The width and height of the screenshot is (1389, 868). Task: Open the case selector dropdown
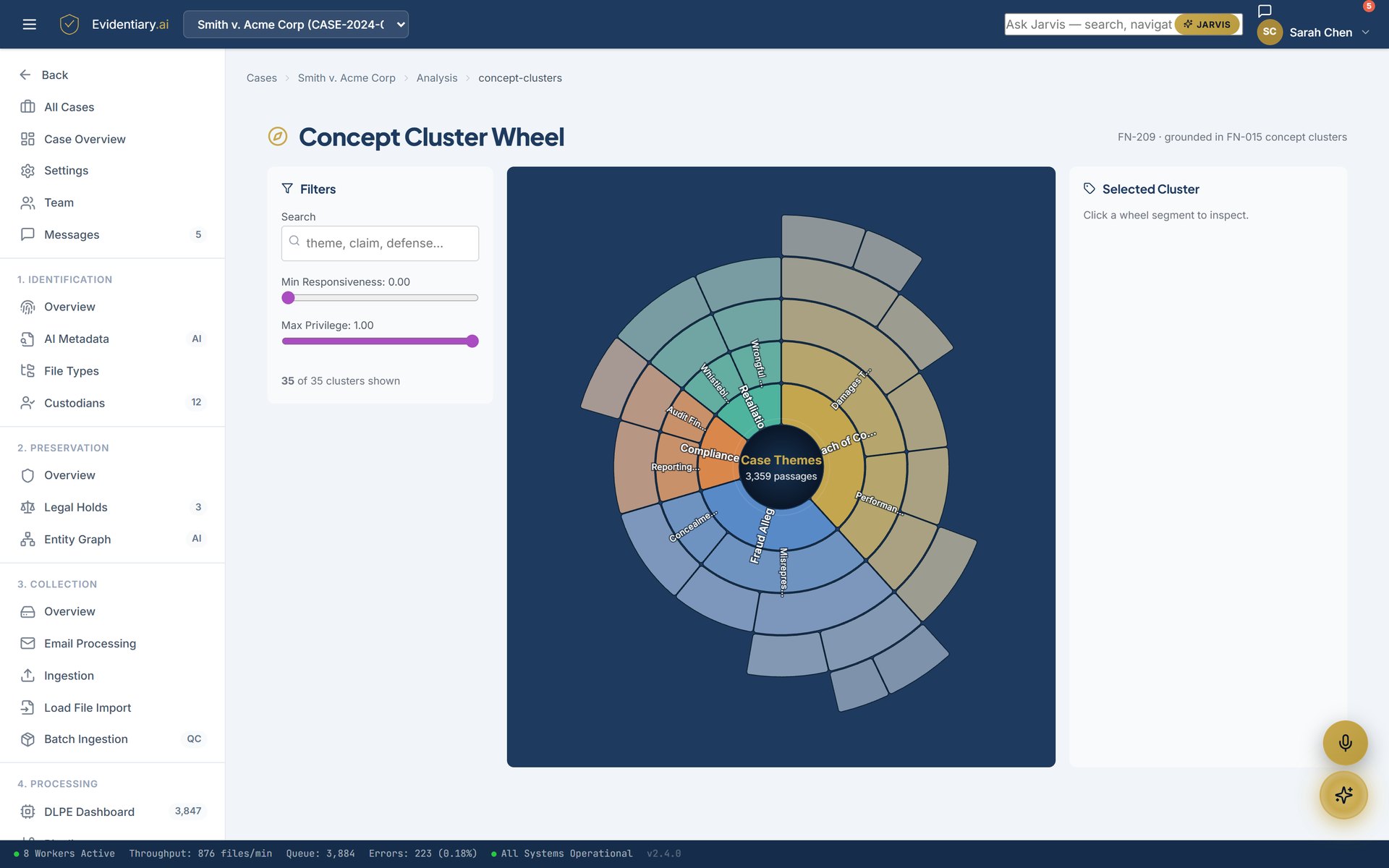[x=296, y=25]
